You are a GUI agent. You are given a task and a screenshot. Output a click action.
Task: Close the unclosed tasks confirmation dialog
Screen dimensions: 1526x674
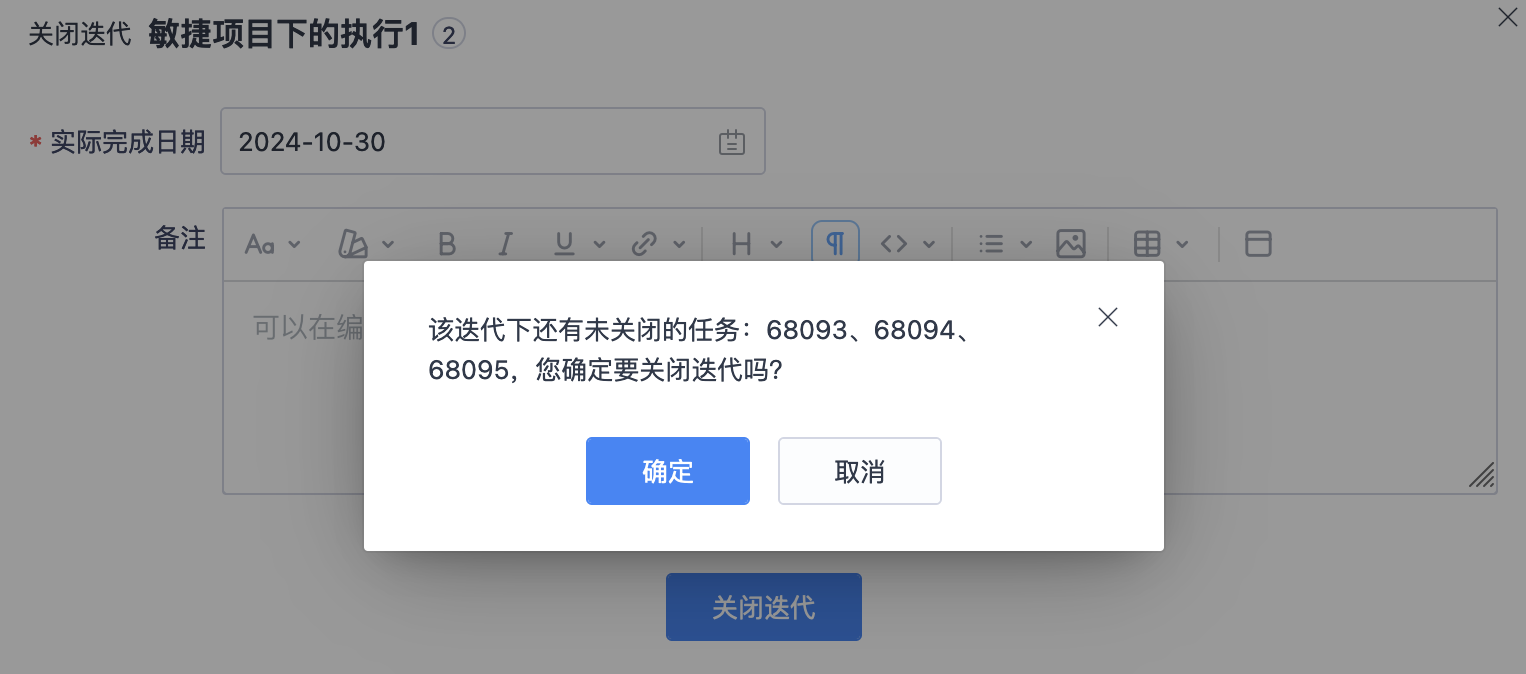point(1107,318)
